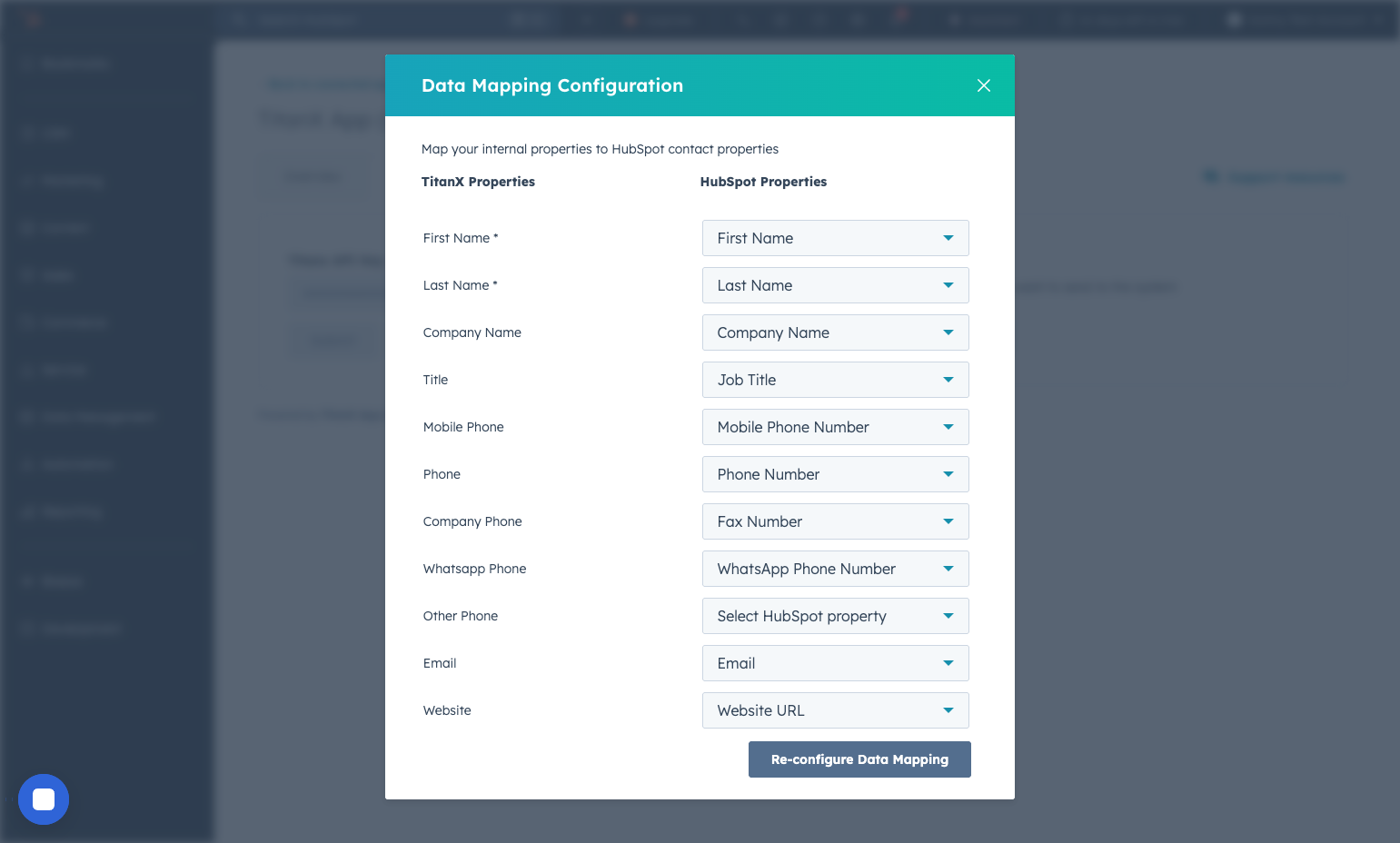Close the Data Mapping Configuration dialog

(x=983, y=85)
